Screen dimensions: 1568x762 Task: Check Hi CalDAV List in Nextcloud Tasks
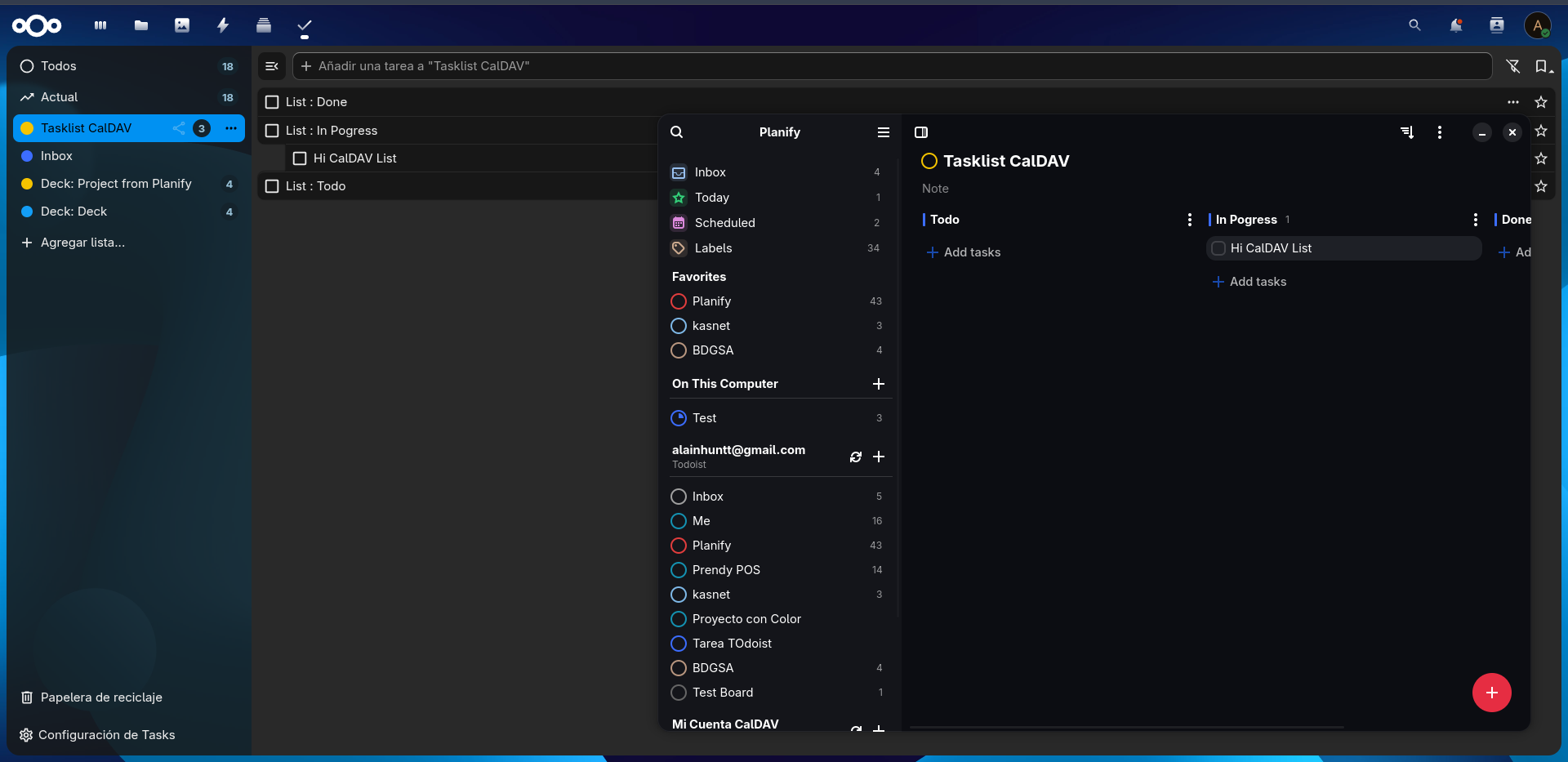[x=300, y=158]
